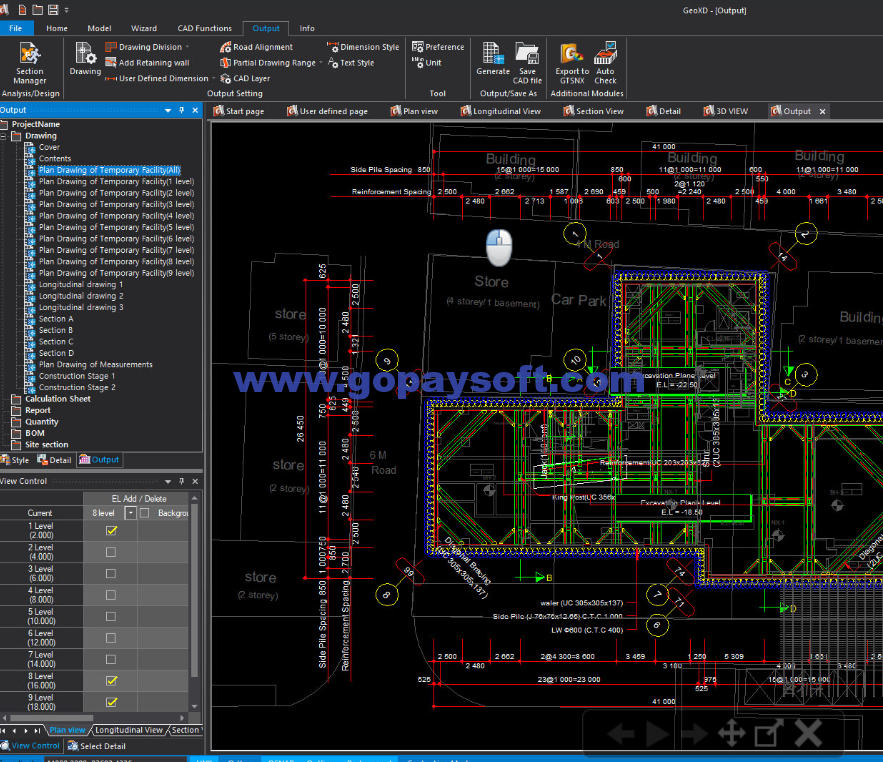Go to the last sheet navigation arrow
Image resolution: width=883 pixels, height=762 pixels.
pos(37,730)
